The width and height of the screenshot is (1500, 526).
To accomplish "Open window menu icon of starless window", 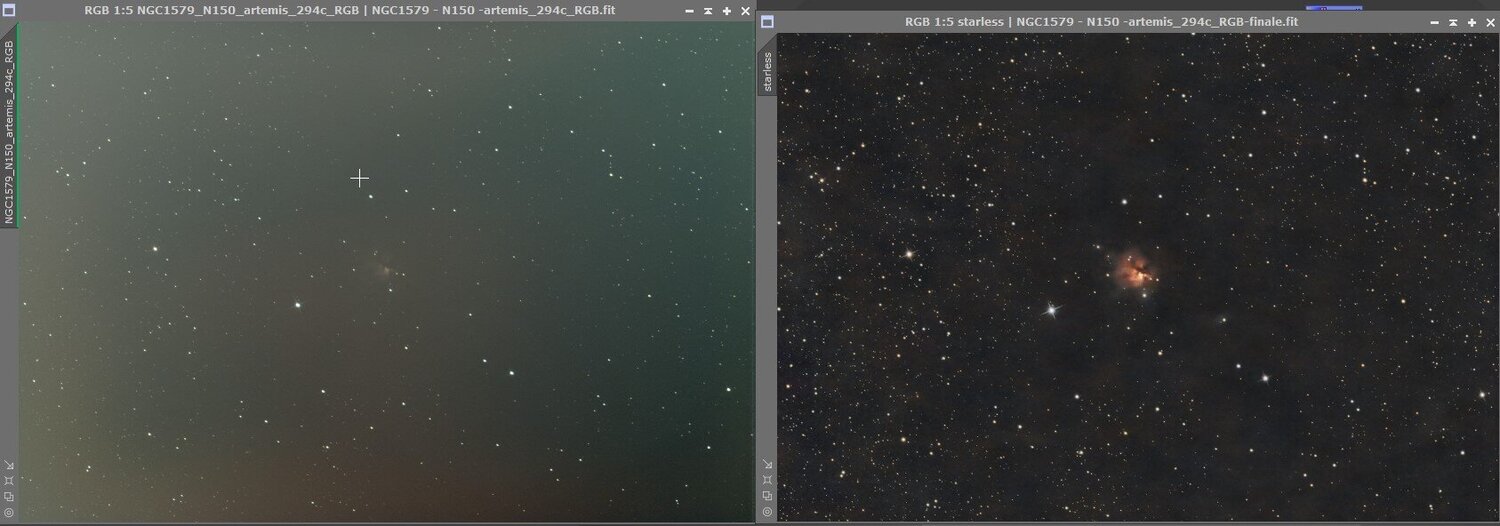I will 767,21.
